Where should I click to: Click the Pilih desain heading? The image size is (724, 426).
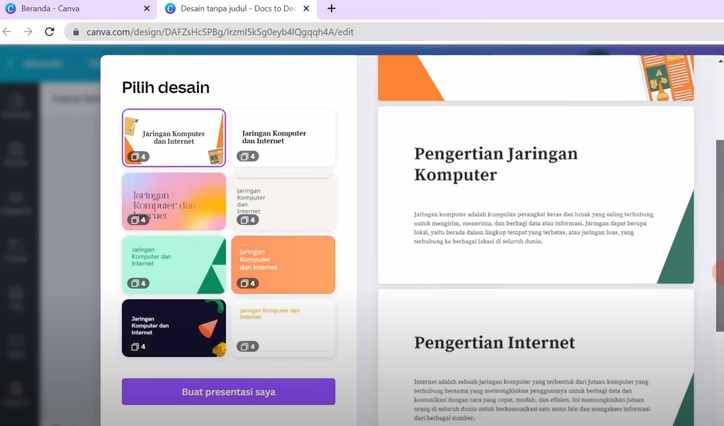pyautogui.click(x=166, y=87)
